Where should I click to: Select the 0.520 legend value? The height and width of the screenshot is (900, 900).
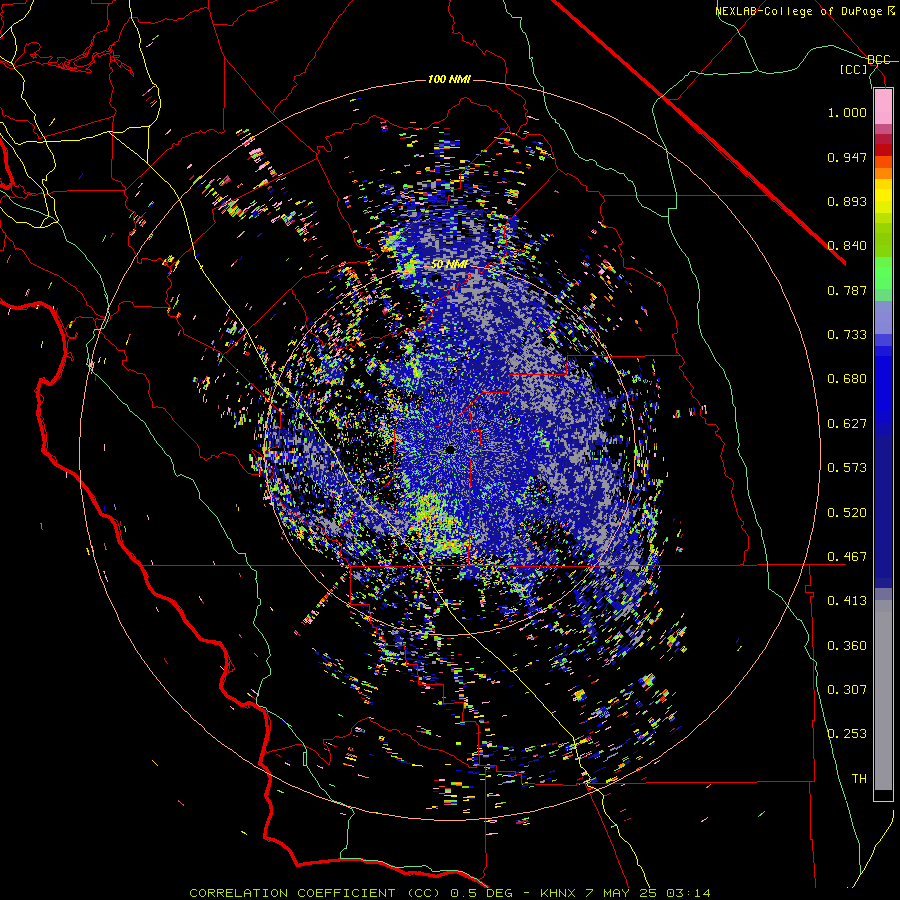point(847,513)
